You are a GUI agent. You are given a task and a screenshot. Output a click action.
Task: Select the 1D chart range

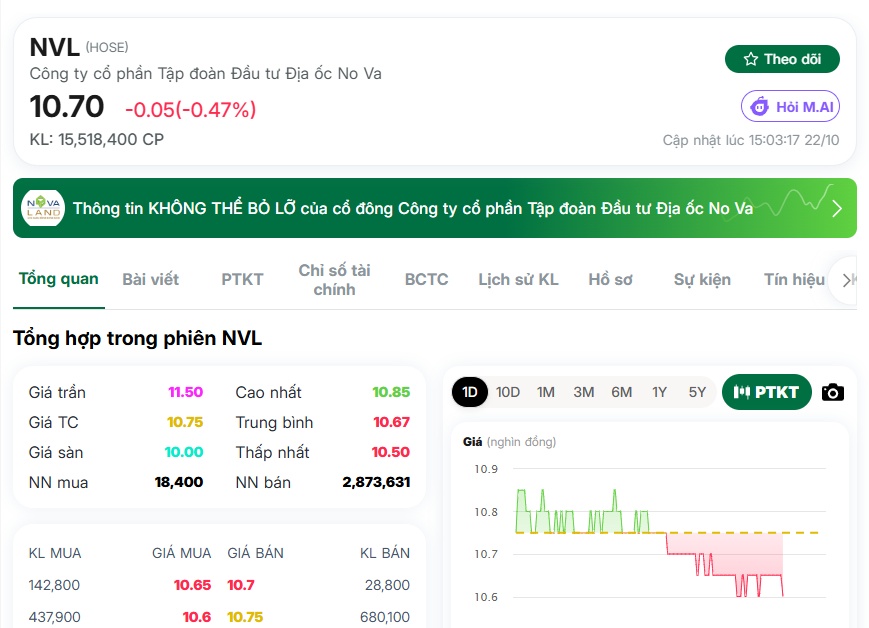coord(470,392)
